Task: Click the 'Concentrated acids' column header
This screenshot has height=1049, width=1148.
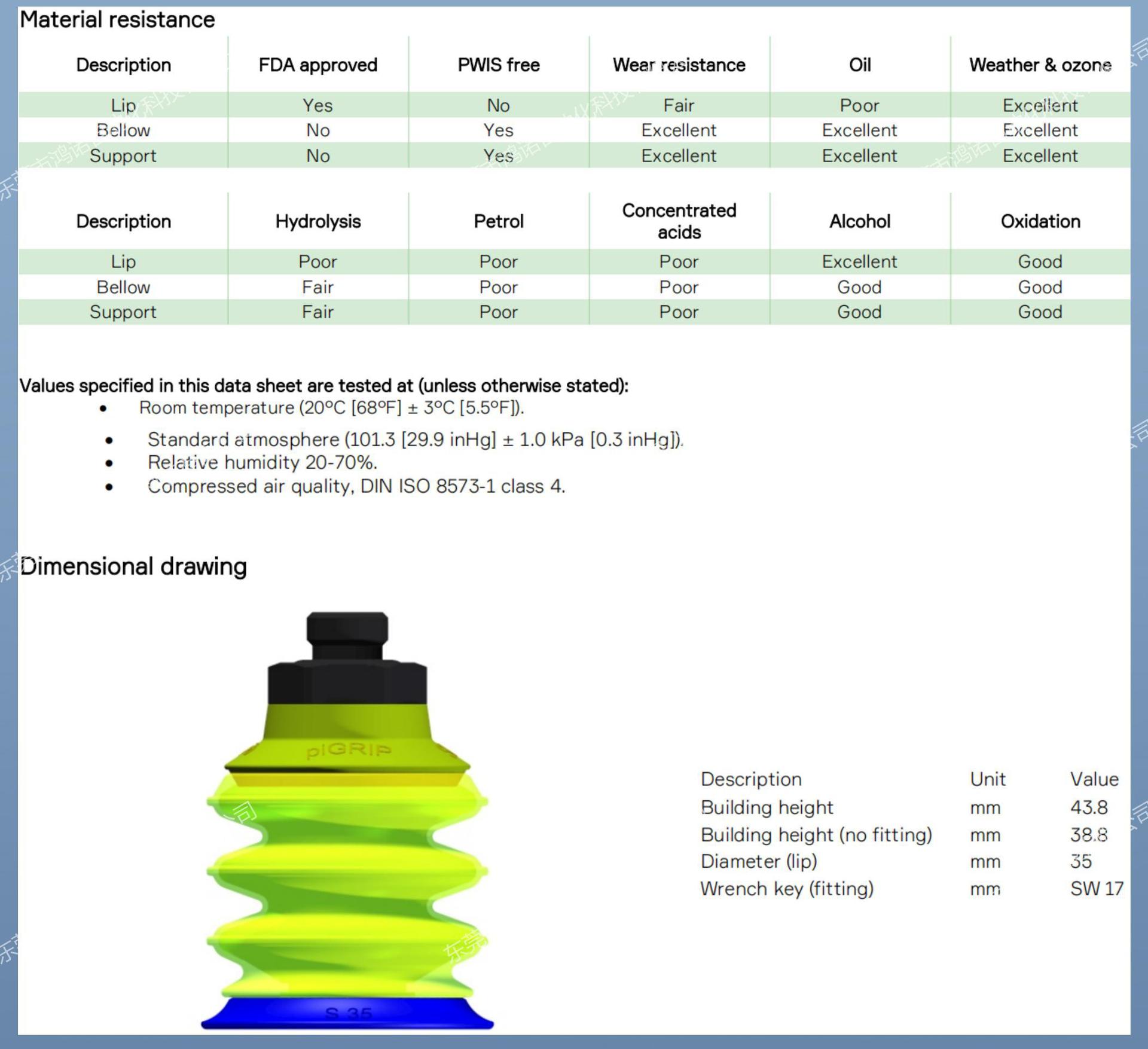Action: tap(679, 221)
